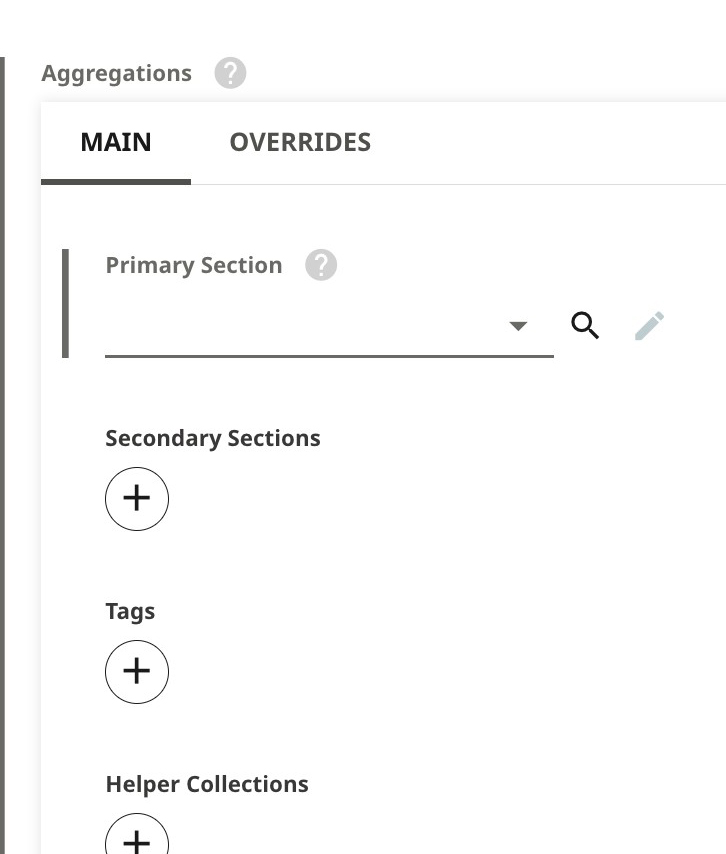This screenshot has height=854, width=726.
Task: Switch to the OVERRIDES tab
Action: [300, 142]
